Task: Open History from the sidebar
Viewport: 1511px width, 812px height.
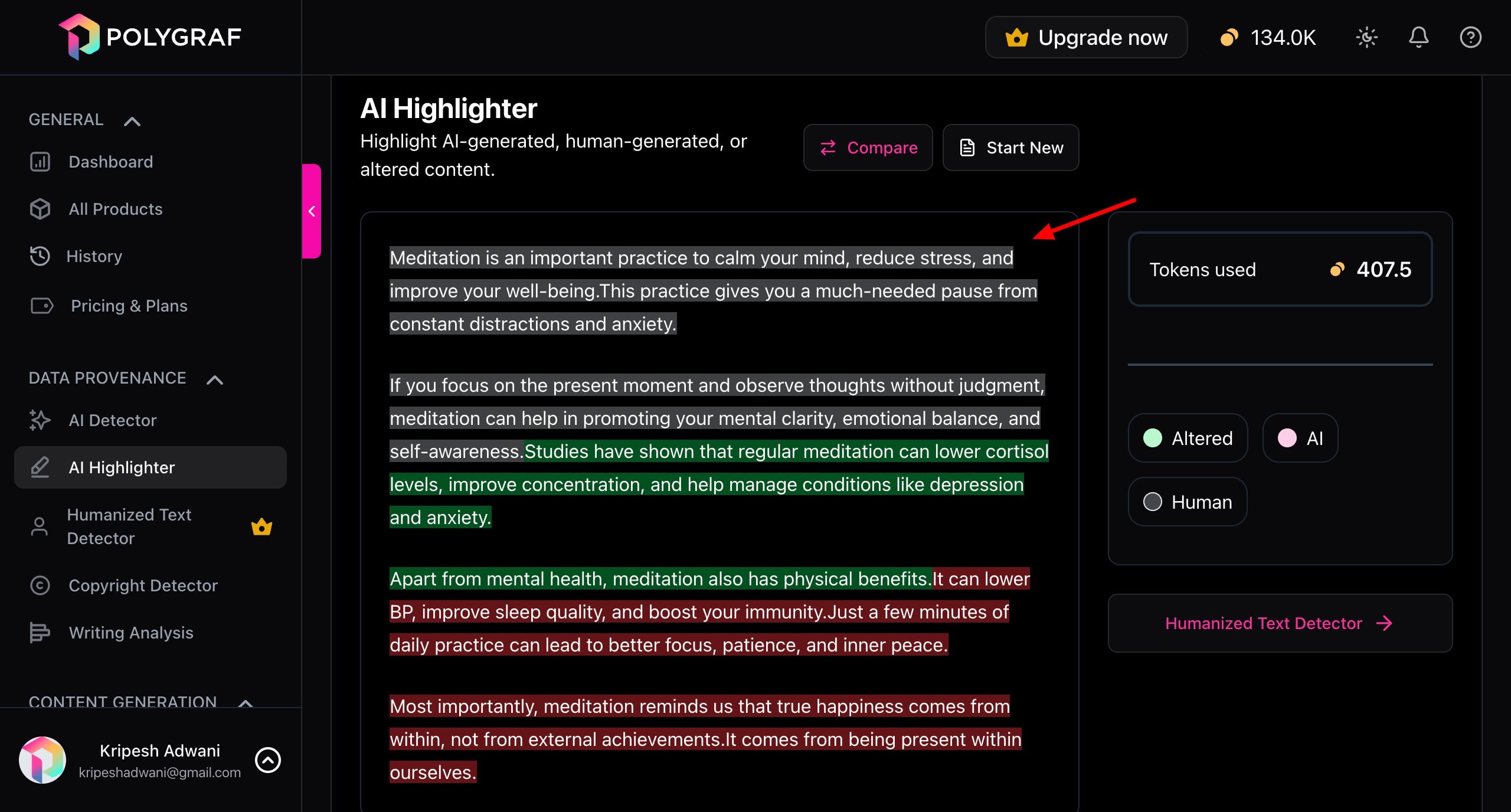Action: [93, 256]
